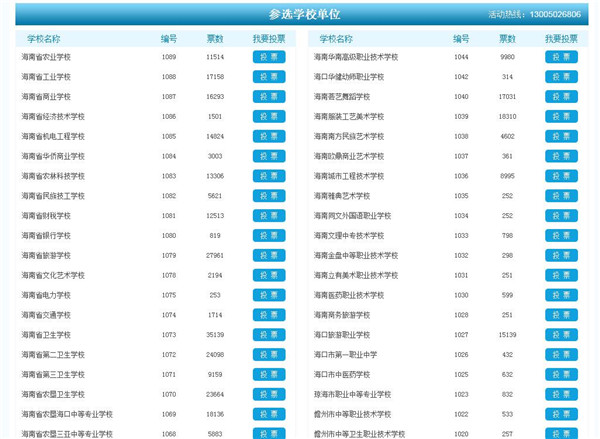
Task: Vote for 海南省农林科技学校 (No. 1083)
Action: coord(269,176)
